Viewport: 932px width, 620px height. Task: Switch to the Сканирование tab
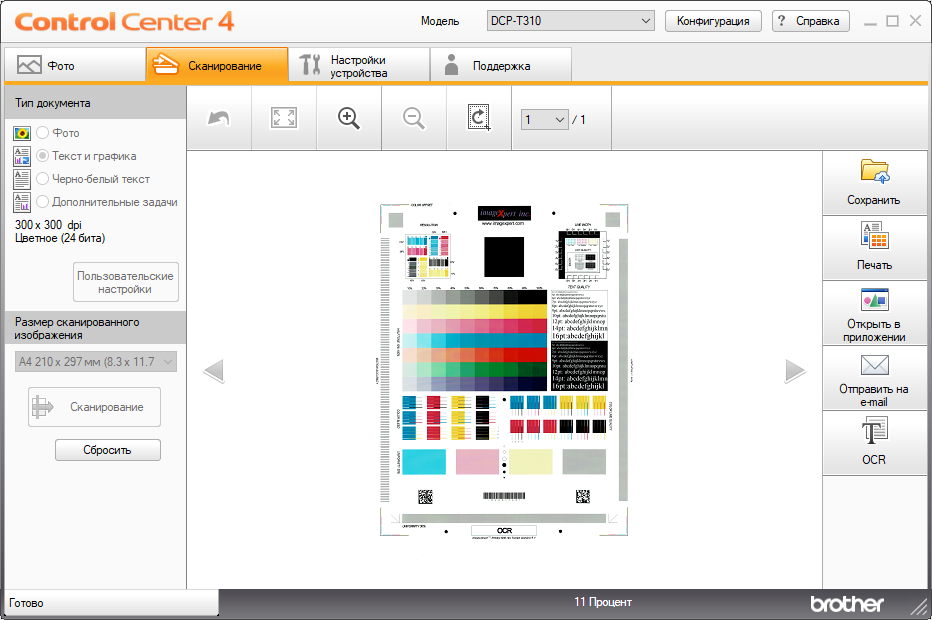coord(217,65)
